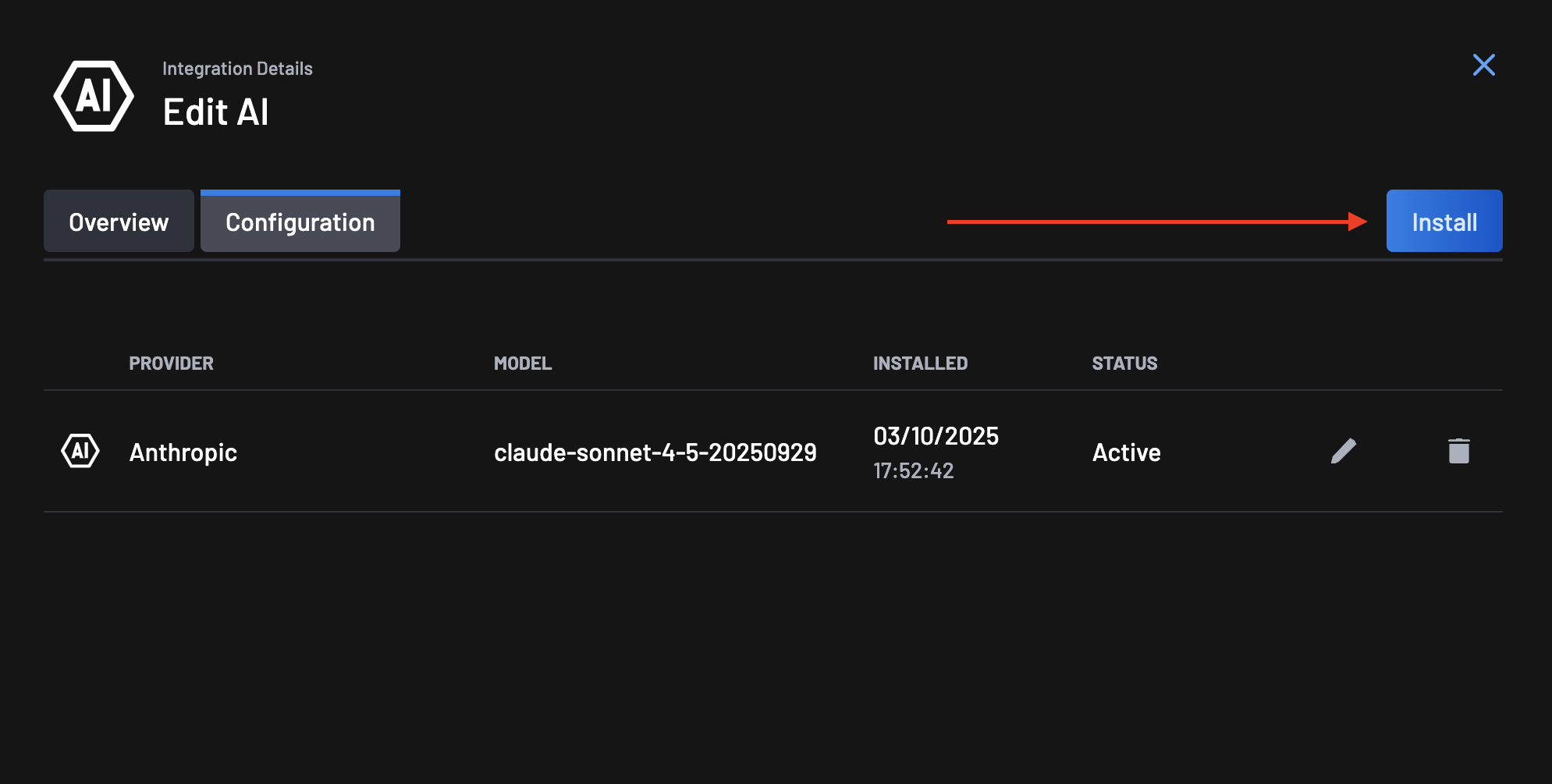Click the model name claude-sonnet-4-5-20250929

click(655, 452)
